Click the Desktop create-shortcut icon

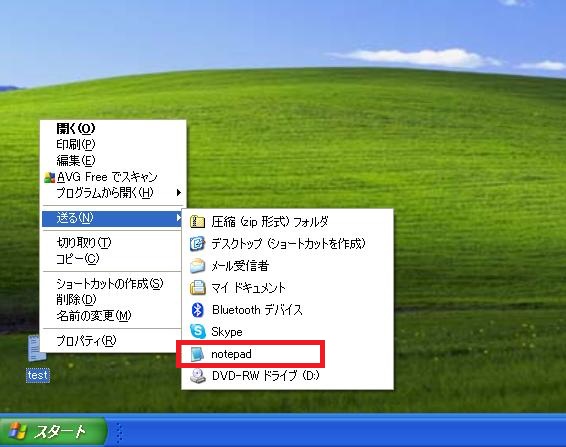[x=197, y=244]
